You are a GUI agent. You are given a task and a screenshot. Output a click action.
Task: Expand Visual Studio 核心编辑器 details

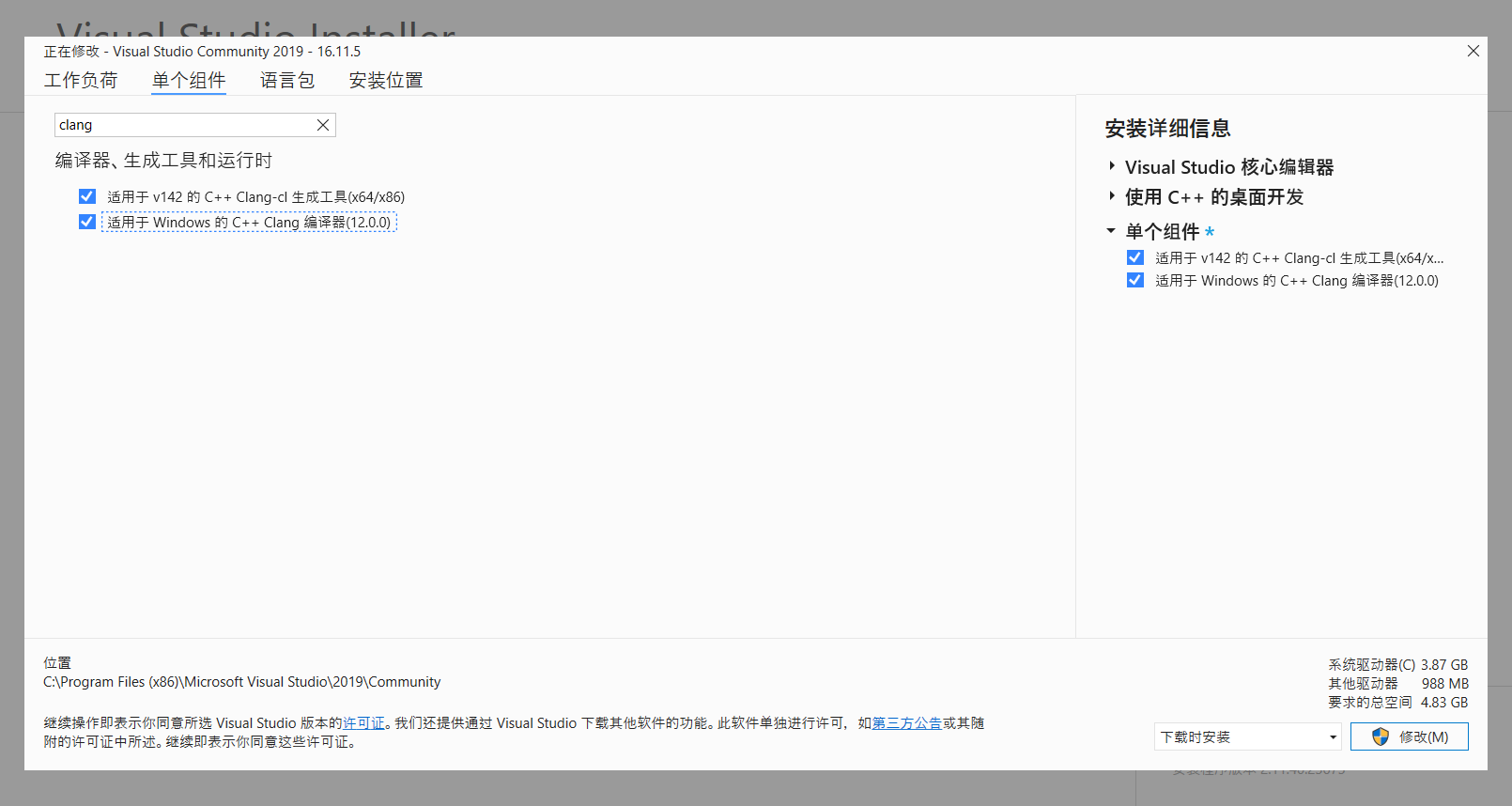pos(1112,166)
